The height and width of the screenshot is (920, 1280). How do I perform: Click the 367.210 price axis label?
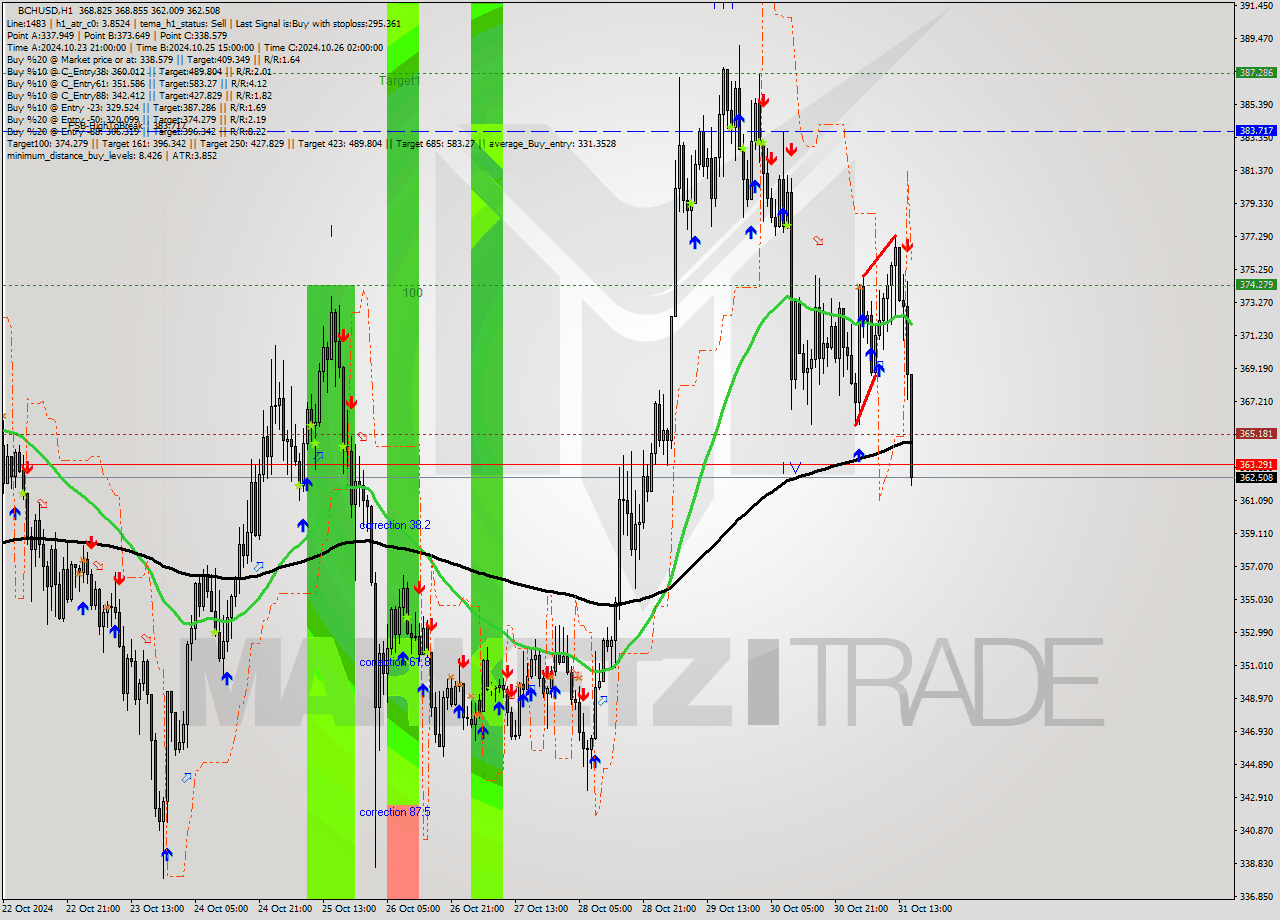pyautogui.click(x=1256, y=402)
